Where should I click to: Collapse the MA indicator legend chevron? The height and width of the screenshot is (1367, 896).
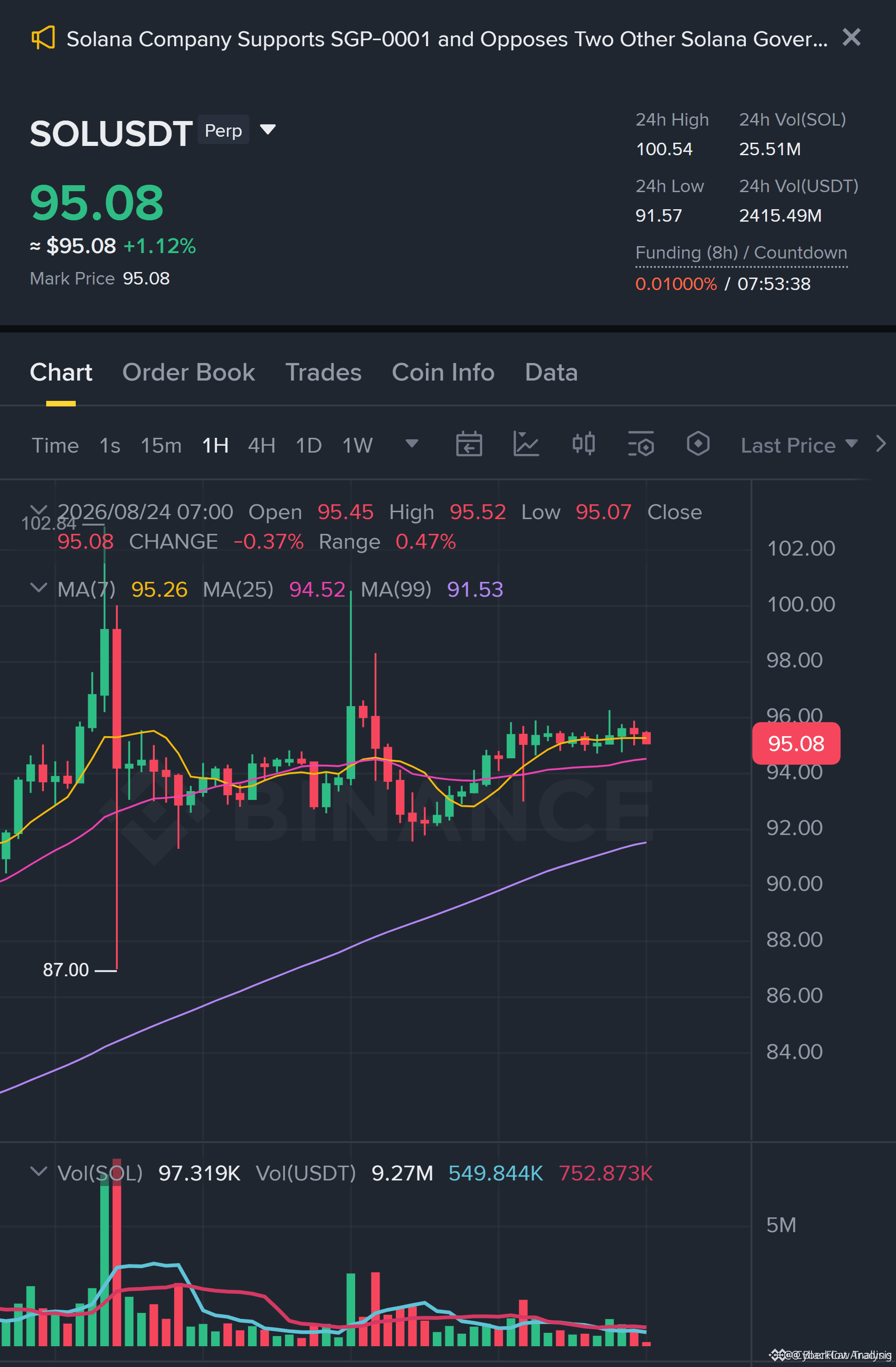(38, 587)
